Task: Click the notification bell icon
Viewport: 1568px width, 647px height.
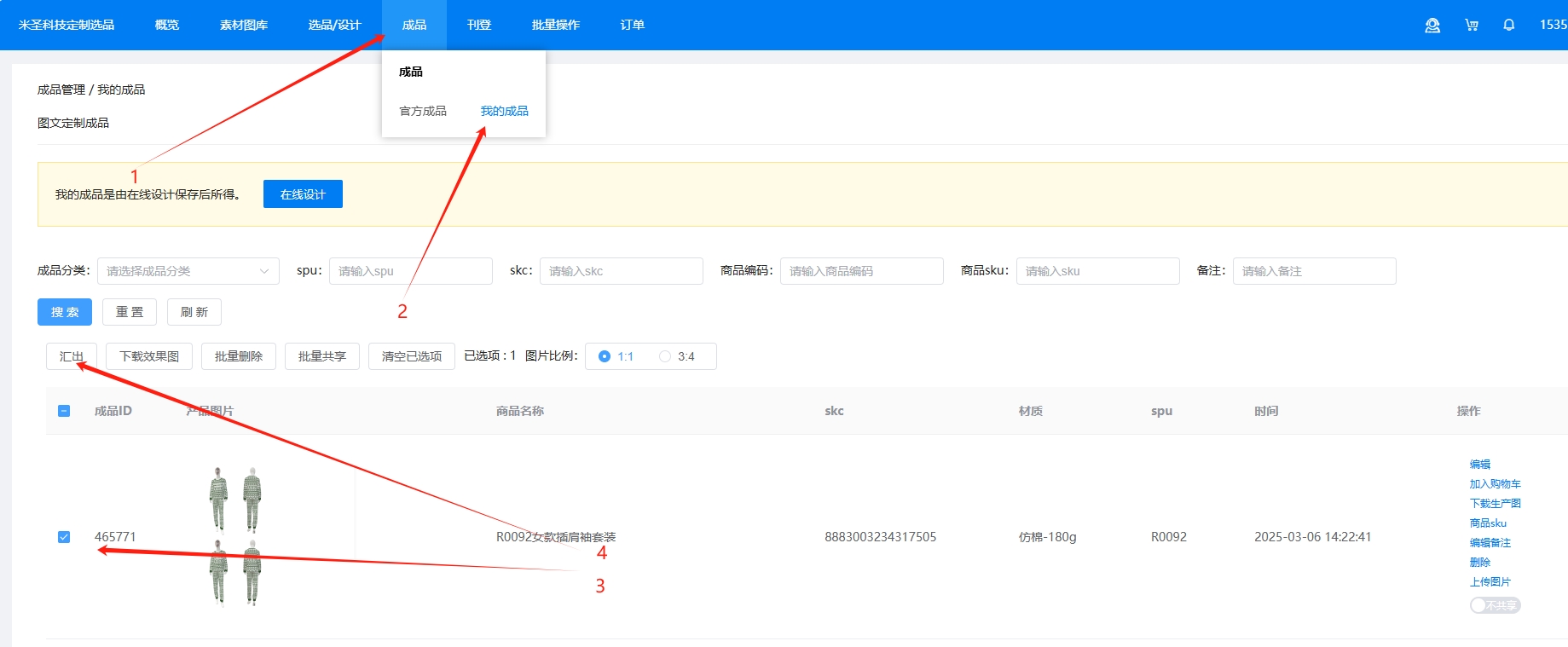Action: [1508, 26]
